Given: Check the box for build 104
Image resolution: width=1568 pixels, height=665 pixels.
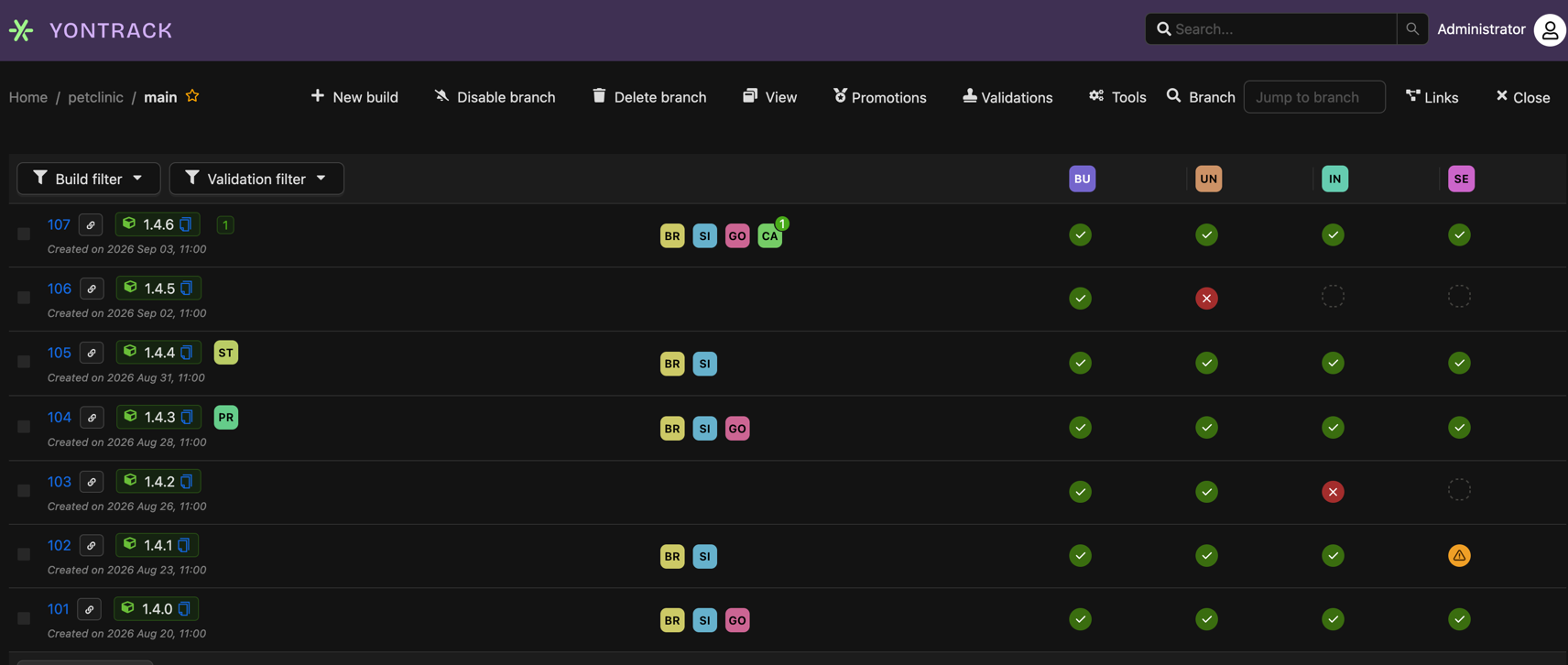Looking at the screenshot, I should tap(24, 427).
